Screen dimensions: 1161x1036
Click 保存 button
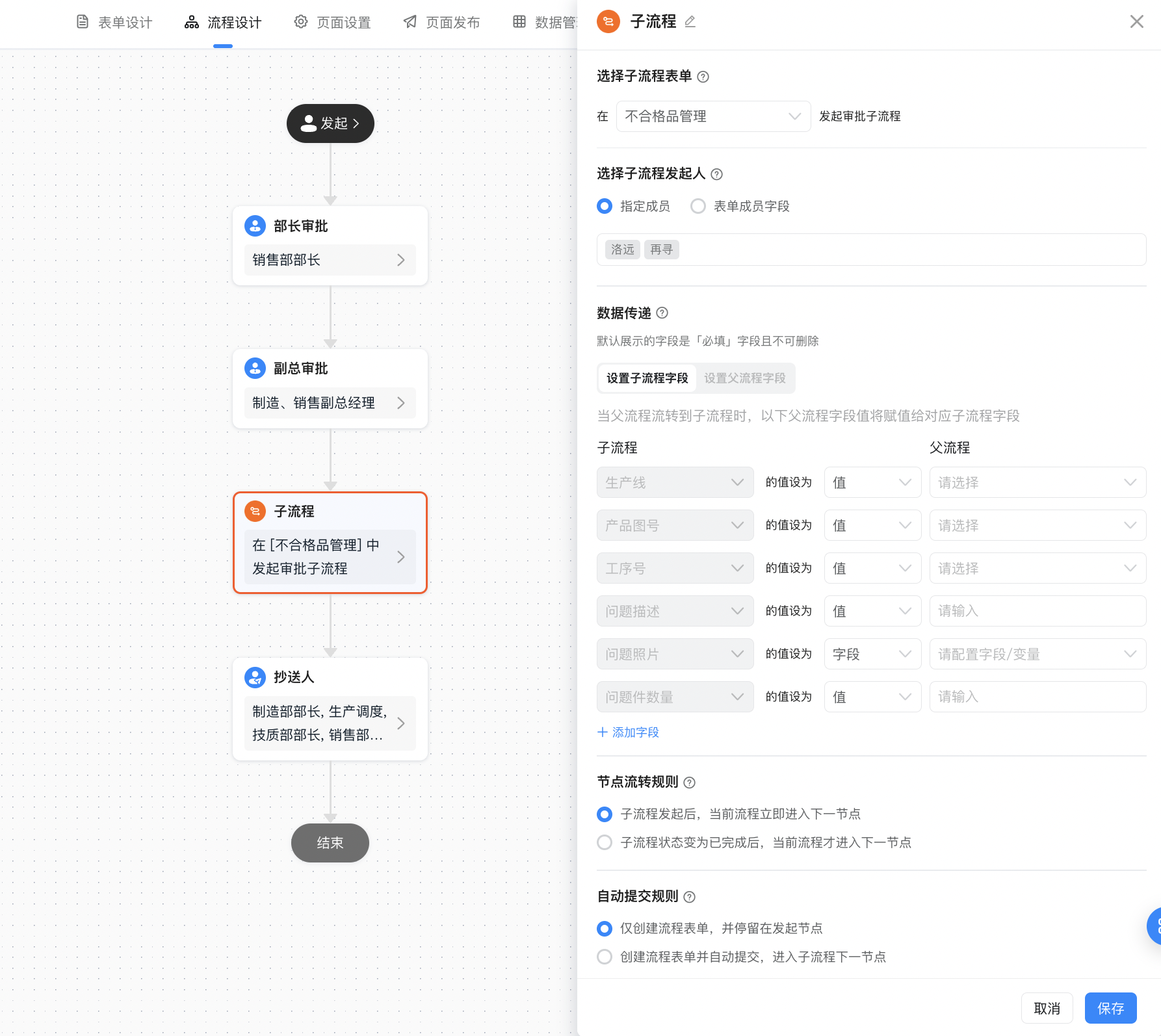(1111, 1008)
